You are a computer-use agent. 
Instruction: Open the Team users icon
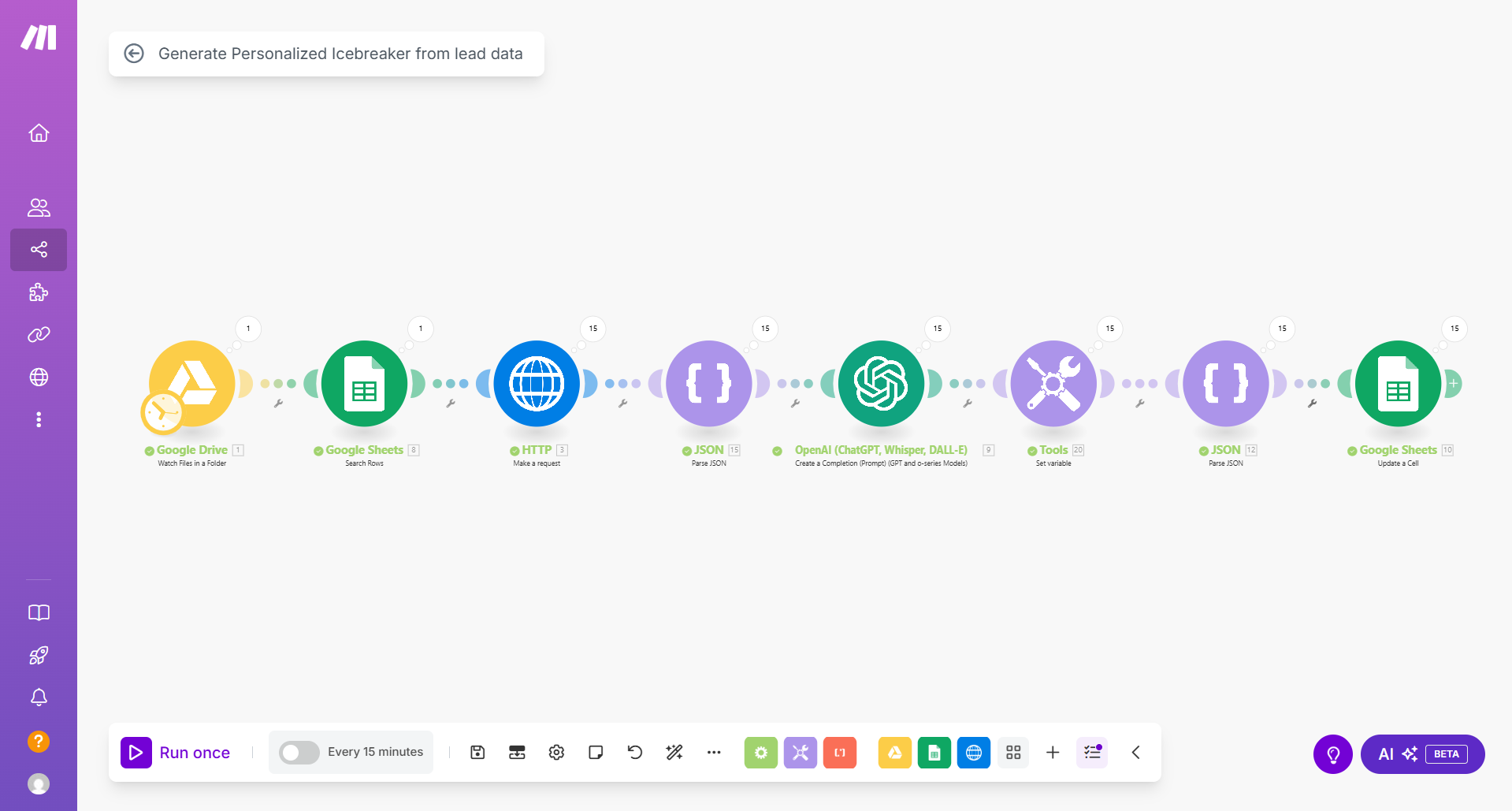tap(39, 207)
